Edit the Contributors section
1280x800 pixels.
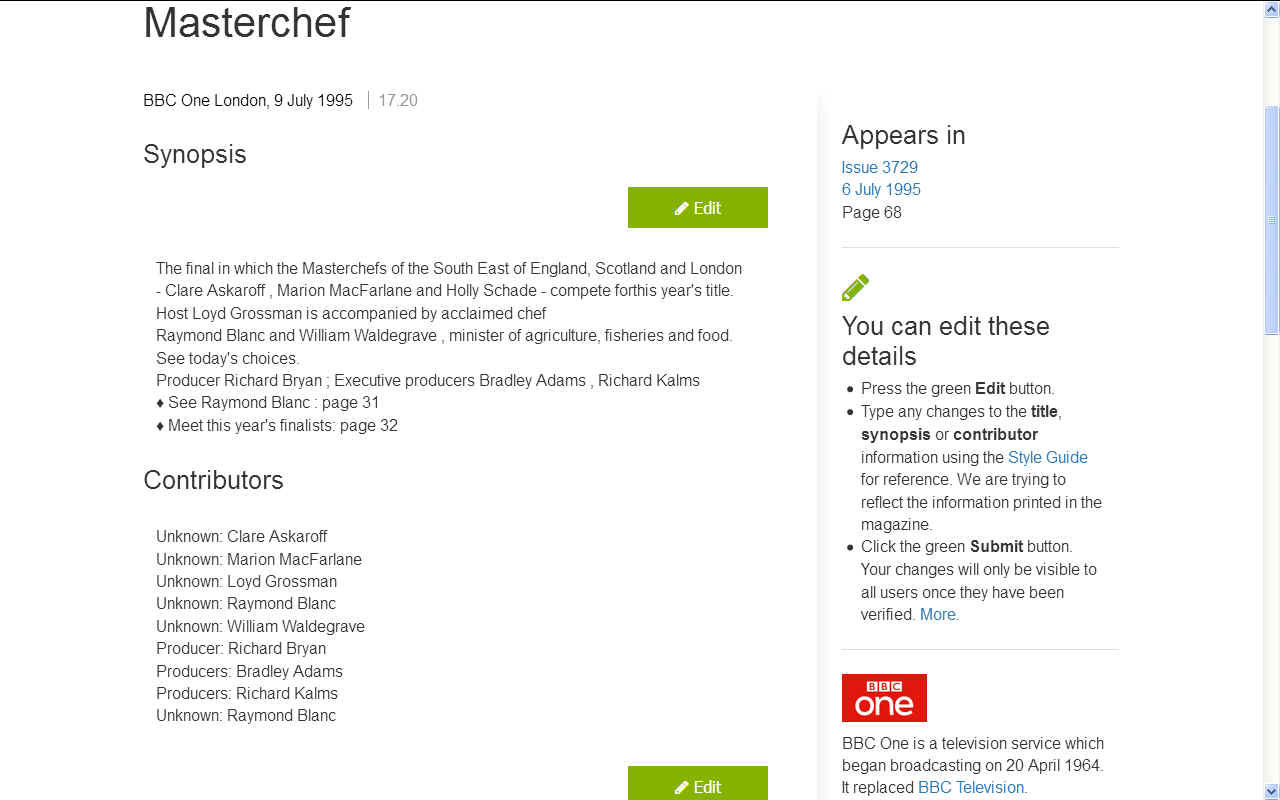coord(698,784)
